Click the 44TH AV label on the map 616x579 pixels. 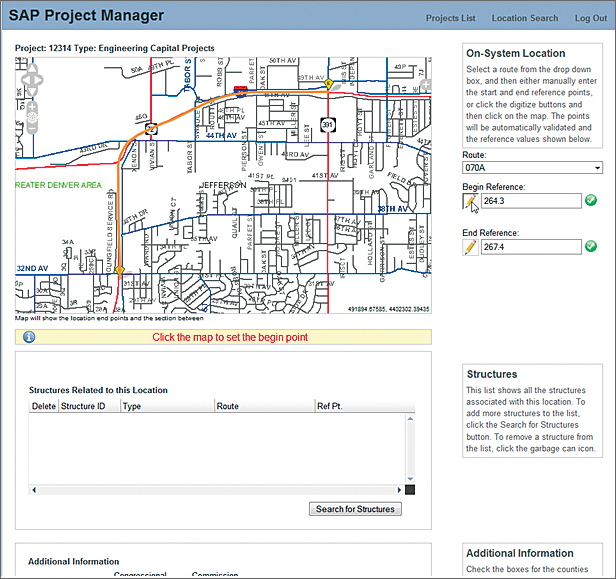[221, 135]
